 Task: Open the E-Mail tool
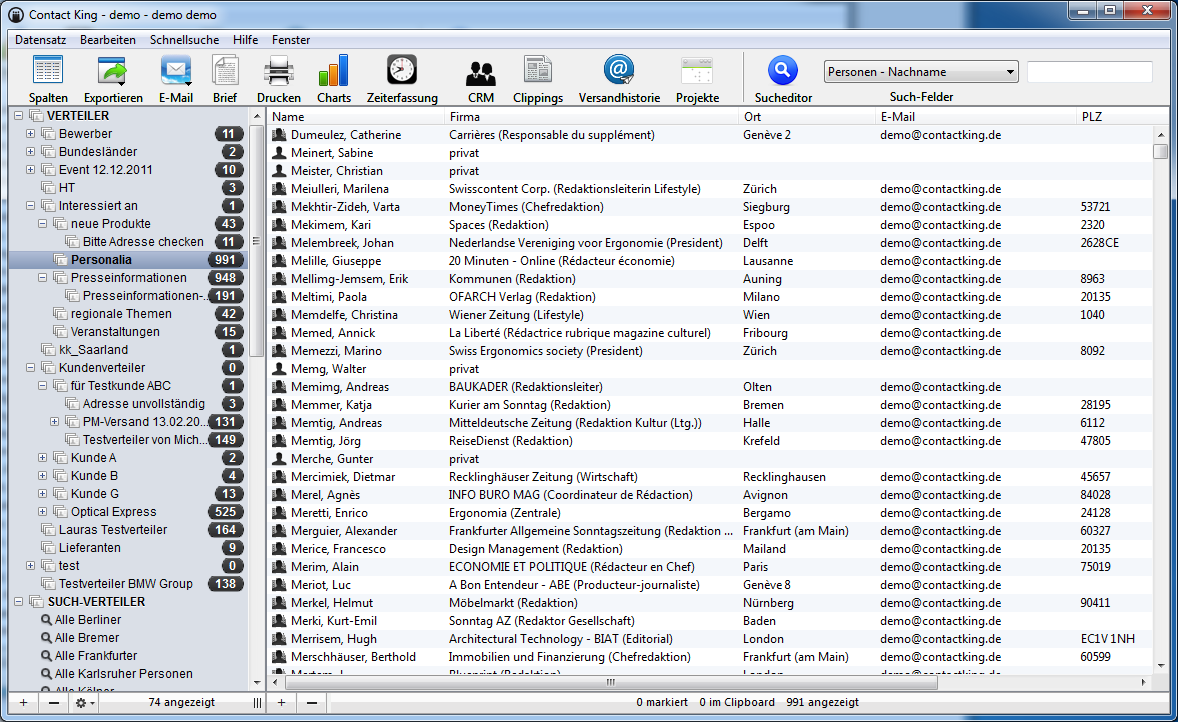[176, 78]
